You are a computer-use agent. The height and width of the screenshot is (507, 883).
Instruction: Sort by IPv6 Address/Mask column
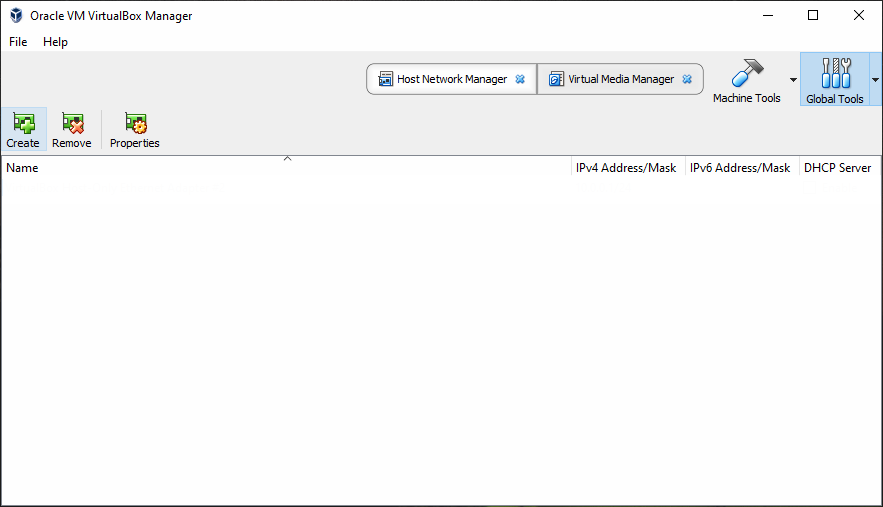[x=742, y=168]
